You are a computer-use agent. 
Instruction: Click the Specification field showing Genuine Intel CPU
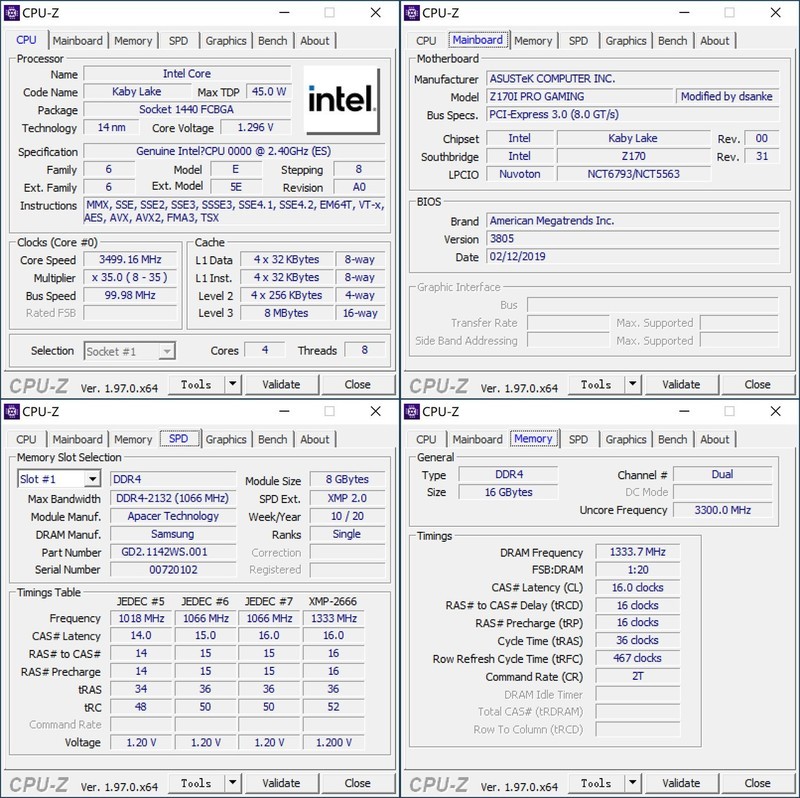(x=234, y=152)
